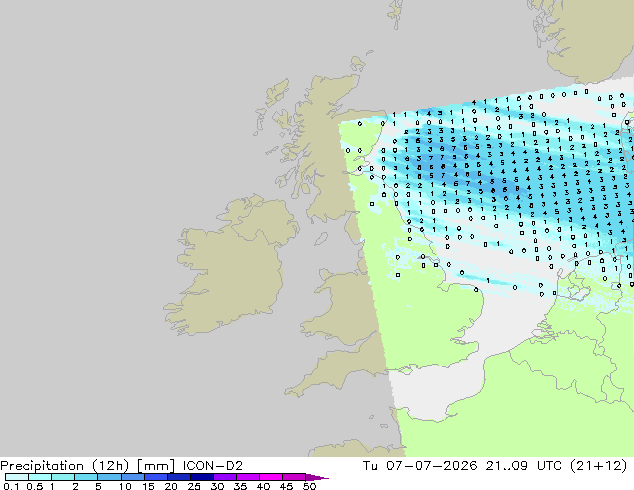Screen dimensions: 634x490
Task: Click the '0.1' legend scale value
Action: click(11, 486)
